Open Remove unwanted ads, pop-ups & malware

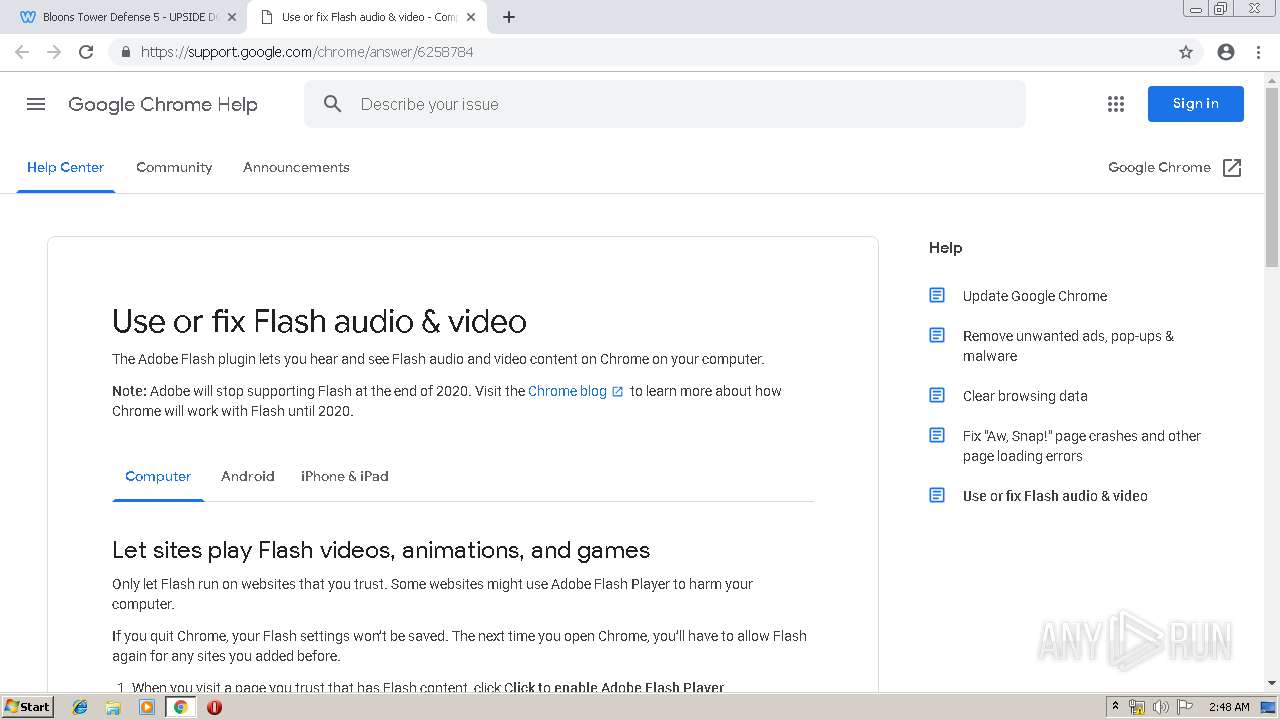tap(1068, 346)
